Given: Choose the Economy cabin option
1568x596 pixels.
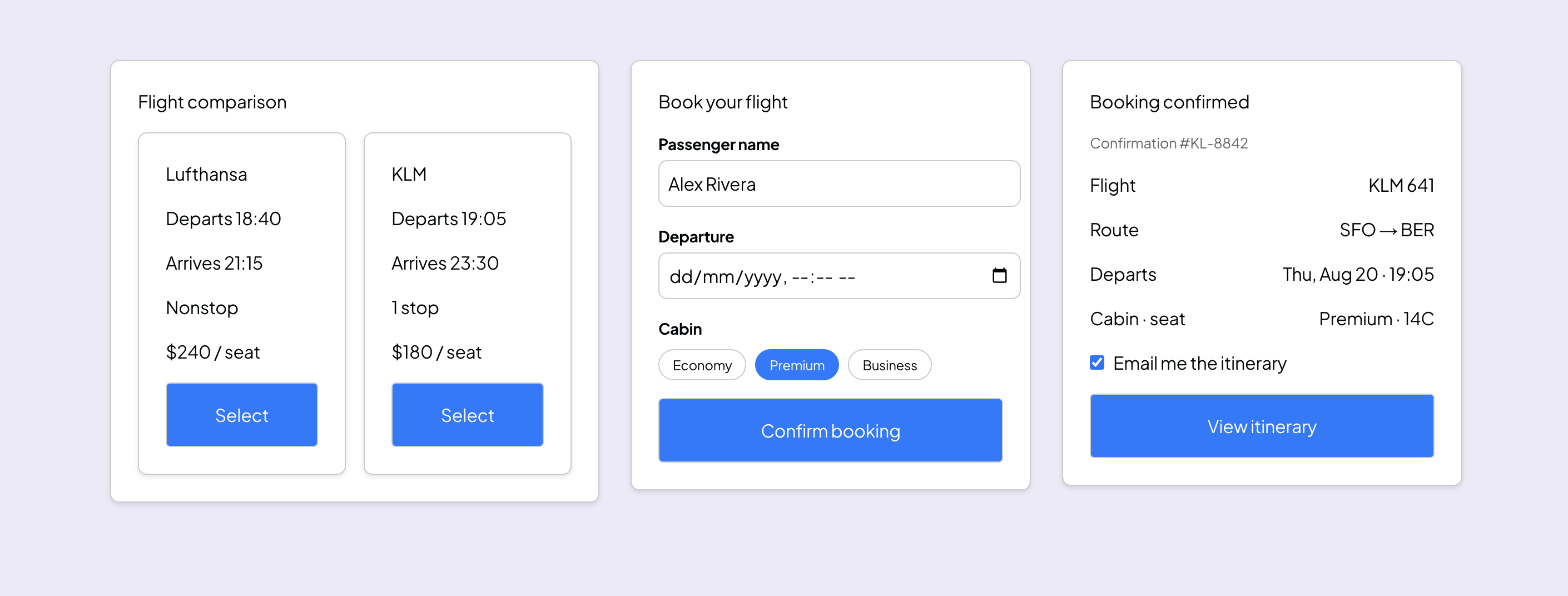Looking at the screenshot, I should (702, 365).
